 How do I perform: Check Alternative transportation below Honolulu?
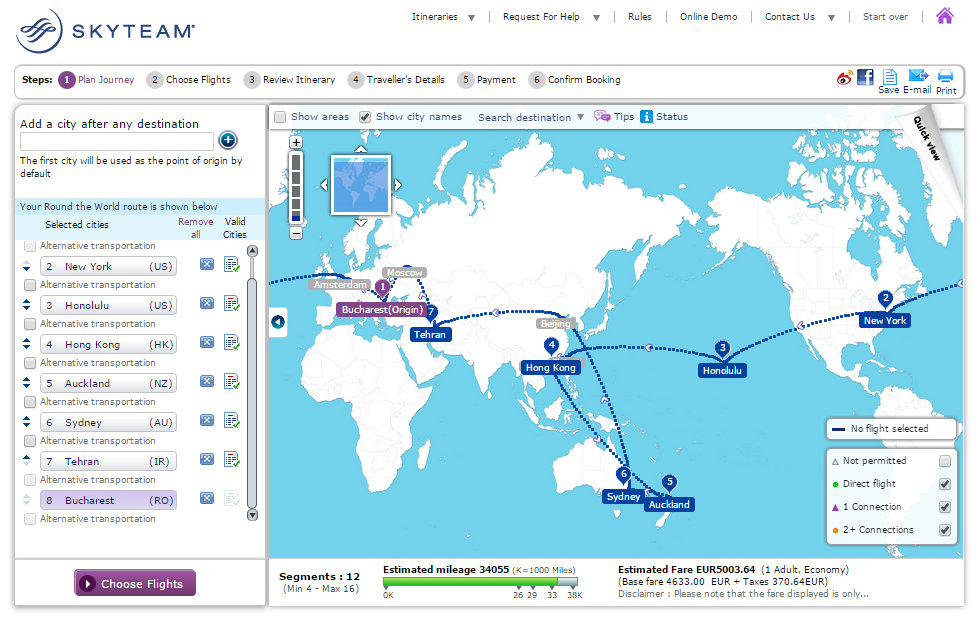tap(29, 324)
